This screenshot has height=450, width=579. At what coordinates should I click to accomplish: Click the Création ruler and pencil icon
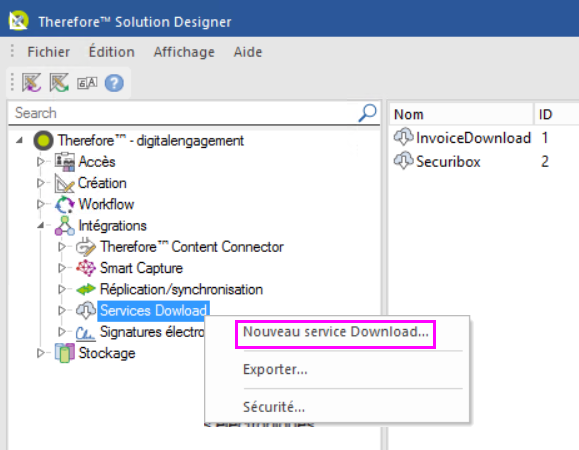pyautogui.click(x=65, y=183)
